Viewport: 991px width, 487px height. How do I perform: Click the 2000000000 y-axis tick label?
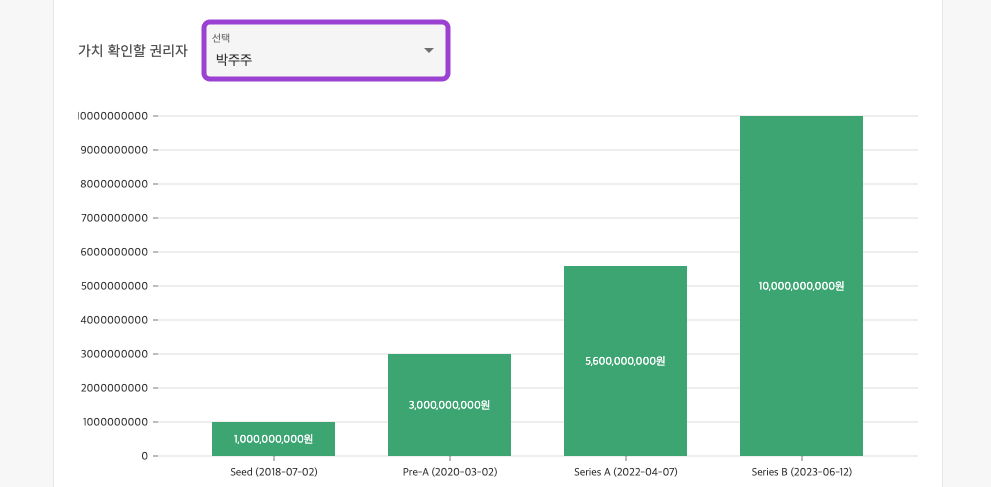(x=113, y=388)
